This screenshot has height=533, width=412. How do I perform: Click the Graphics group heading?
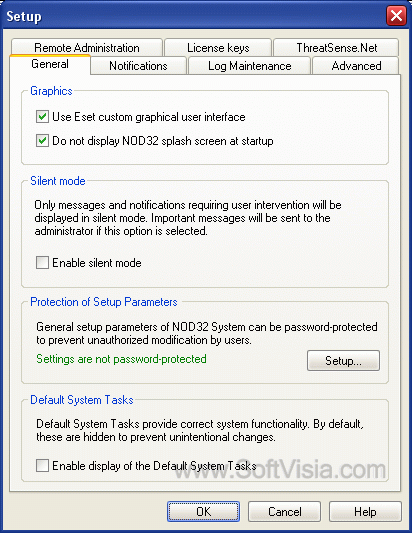(51, 91)
